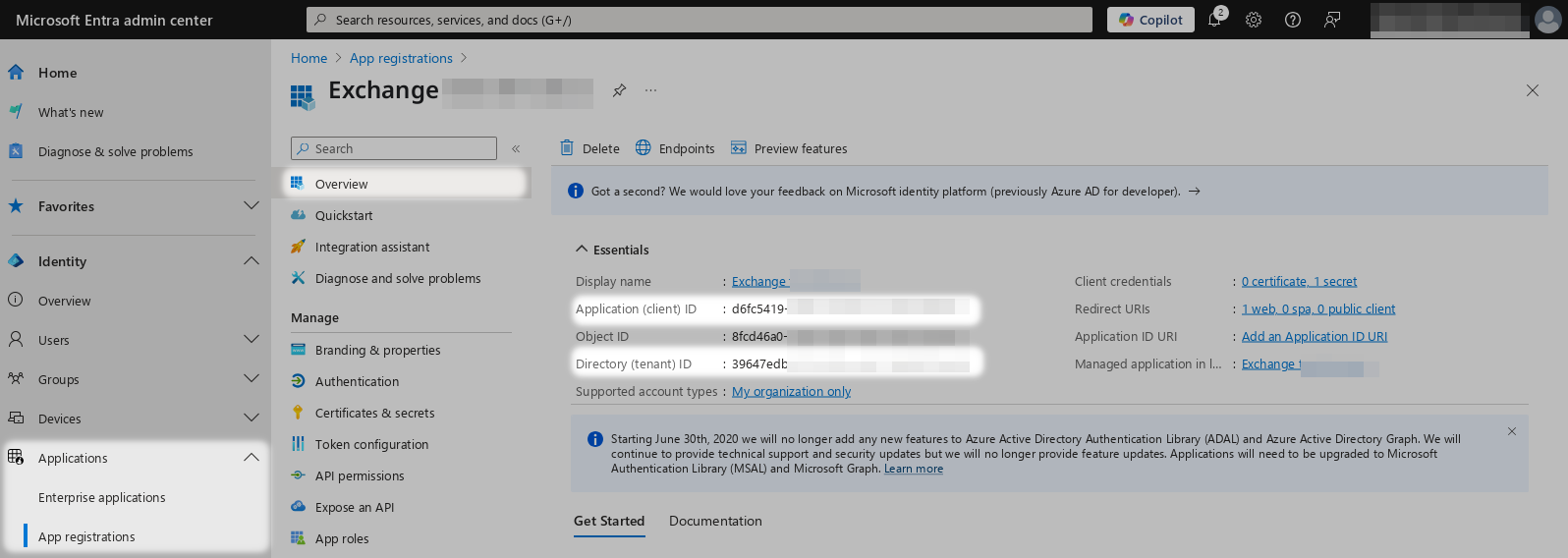This screenshot has height=558, width=1568.
Task: Collapse the Applications section chevron
Action: [x=252, y=458]
